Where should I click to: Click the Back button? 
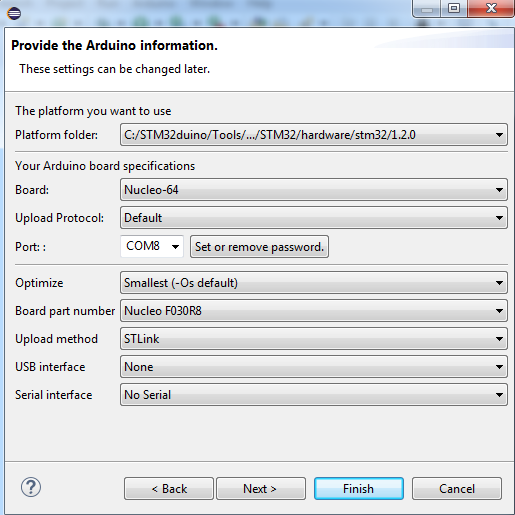pyautogui.click(x=169, y=489)
